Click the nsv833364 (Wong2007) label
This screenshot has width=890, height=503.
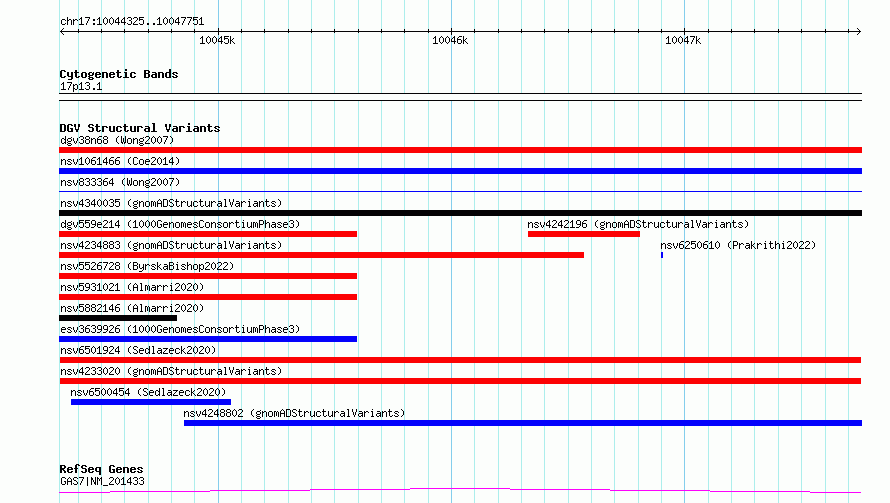(120, 182)
